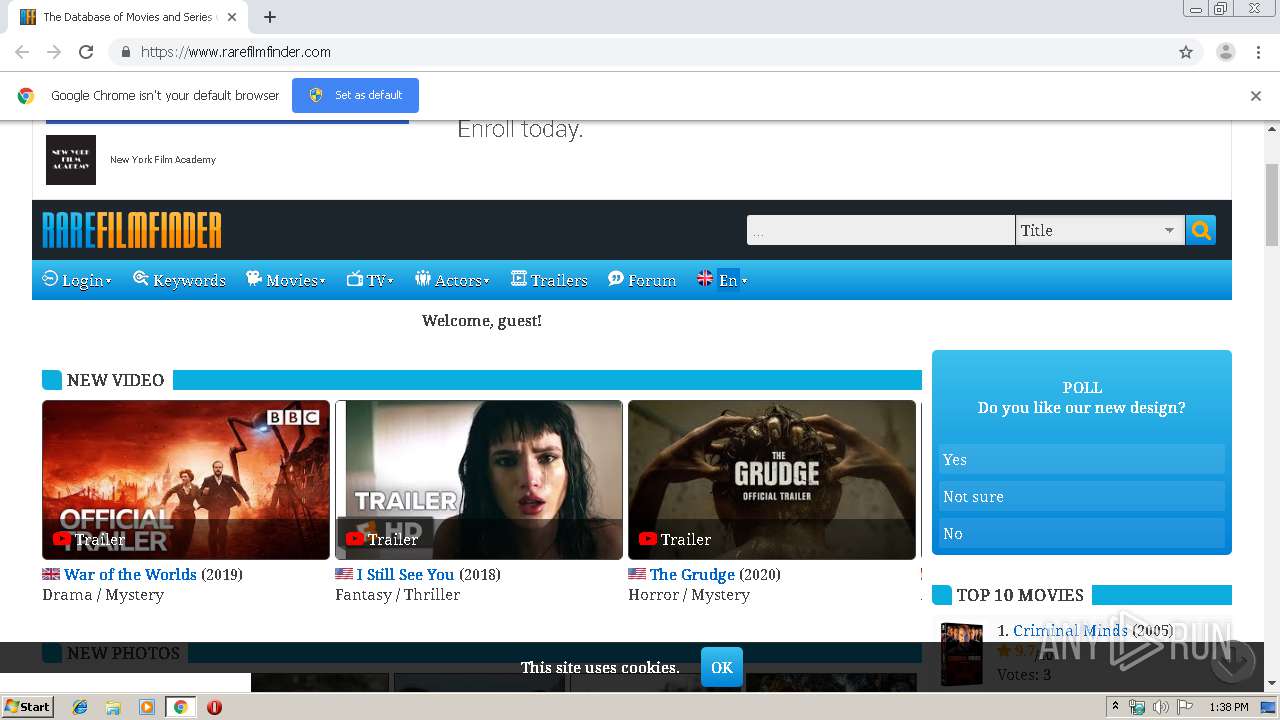Click the Criminal Minds poster thumbnail
This screenshot has height=720, width=1280.
(x=962, y=653)
